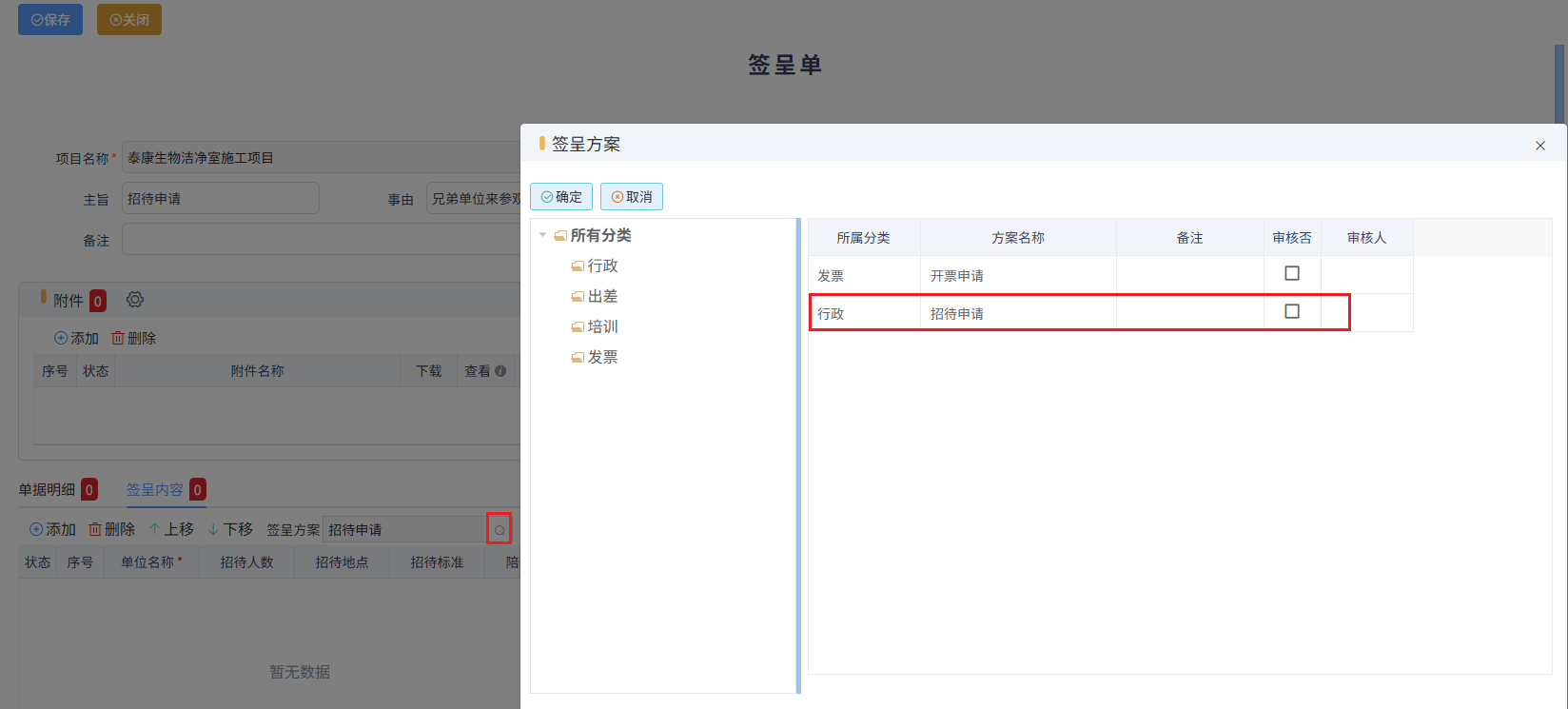Image resolution: width=1568 pixels, height=709 pixels.
Task: Save the form with the 保存 button
Action: [50, 20]
